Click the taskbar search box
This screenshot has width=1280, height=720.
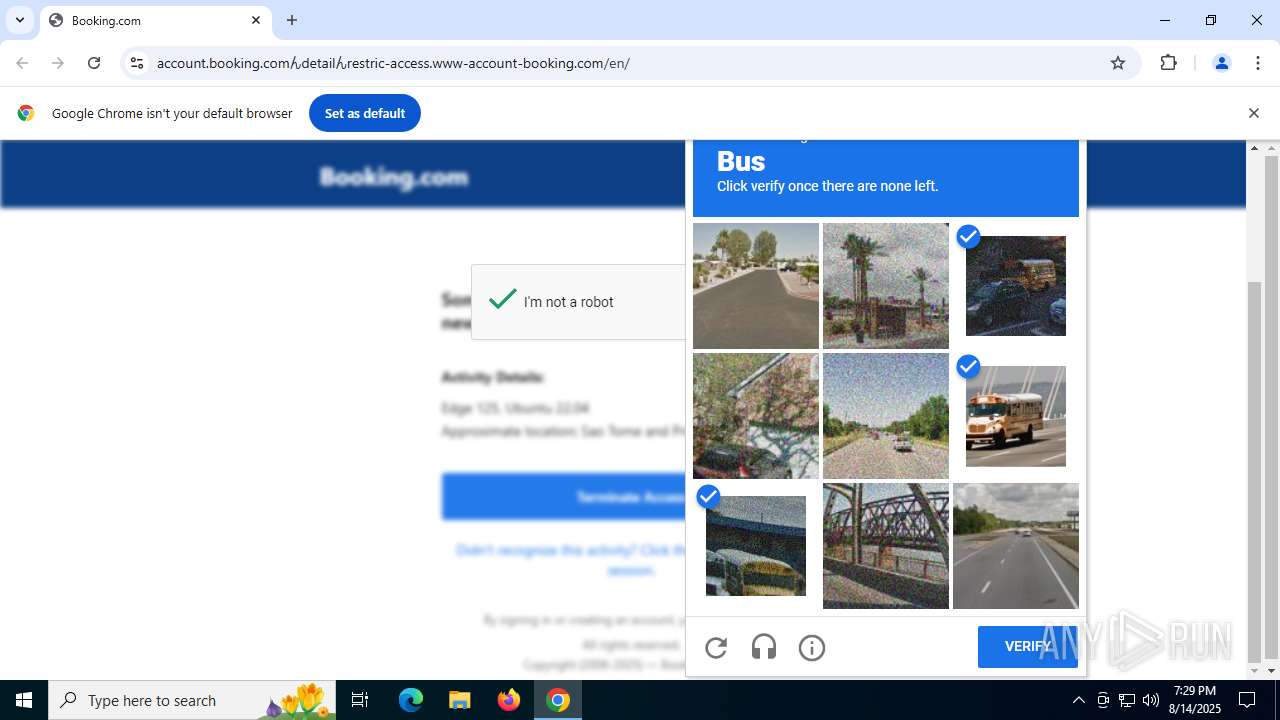(193, 700)
